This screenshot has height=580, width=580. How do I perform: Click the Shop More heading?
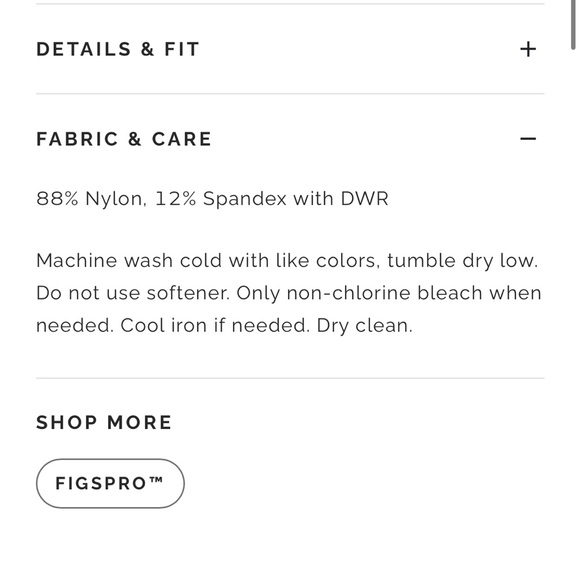[x=104, y=422]
